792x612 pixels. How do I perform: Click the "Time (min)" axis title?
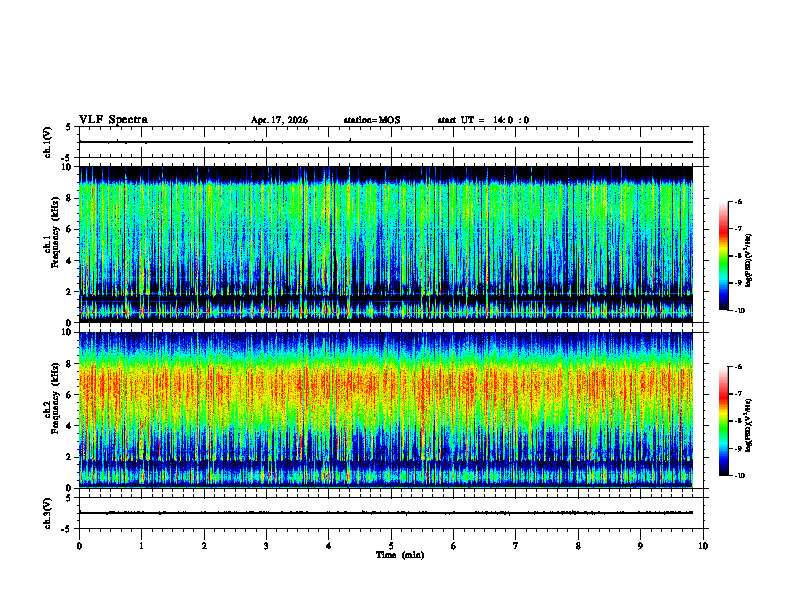pyautogui.click(x=400, y=555)
